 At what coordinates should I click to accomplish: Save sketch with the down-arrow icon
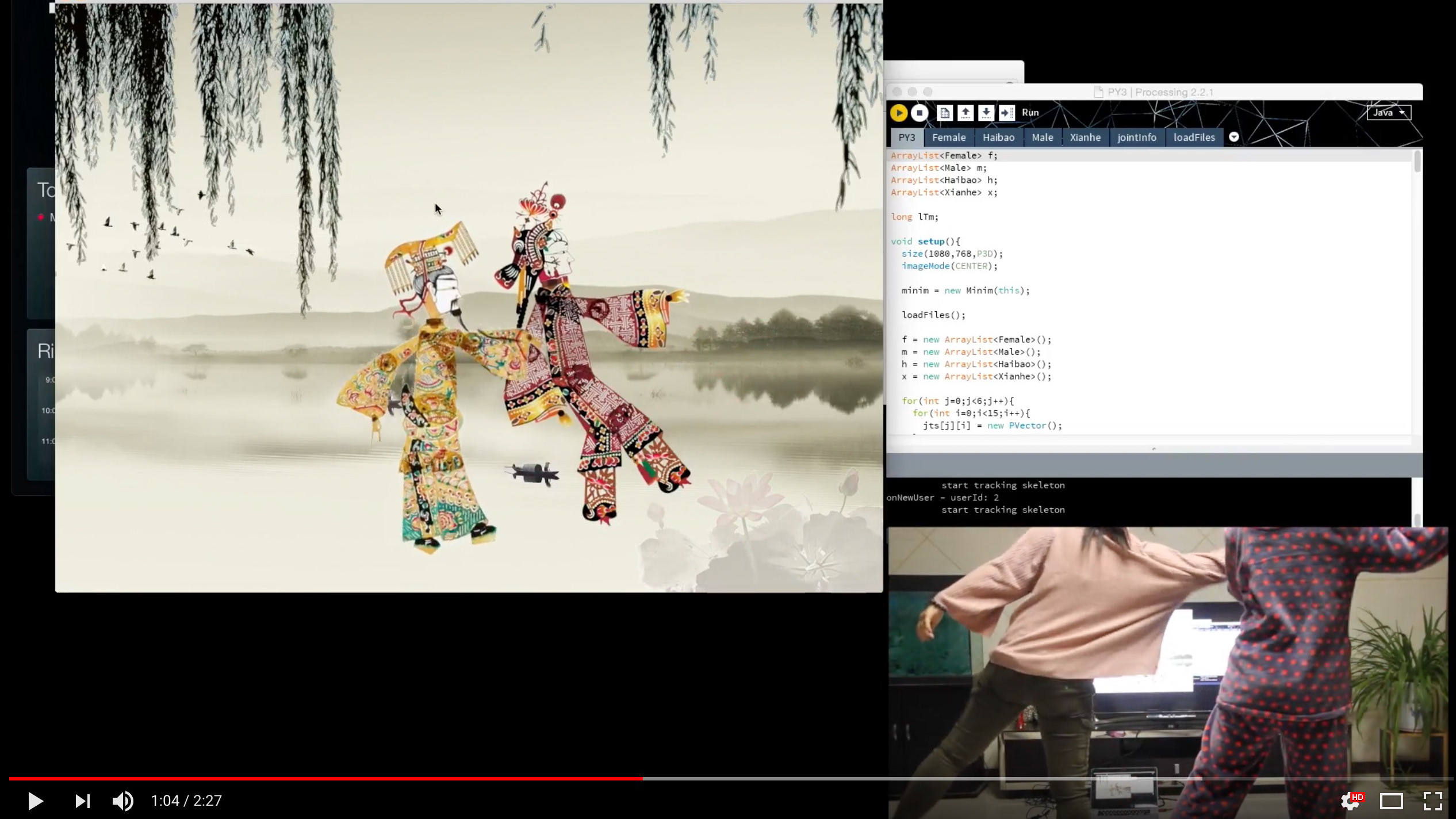pyautogui.click(x=986, y=113)
